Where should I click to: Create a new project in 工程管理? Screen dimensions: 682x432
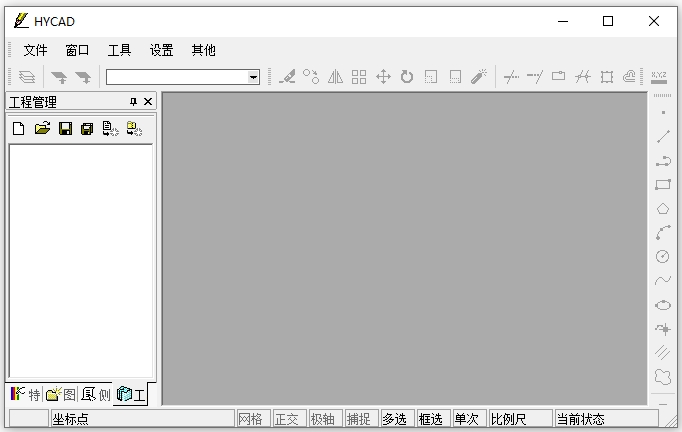coord(19,129)
